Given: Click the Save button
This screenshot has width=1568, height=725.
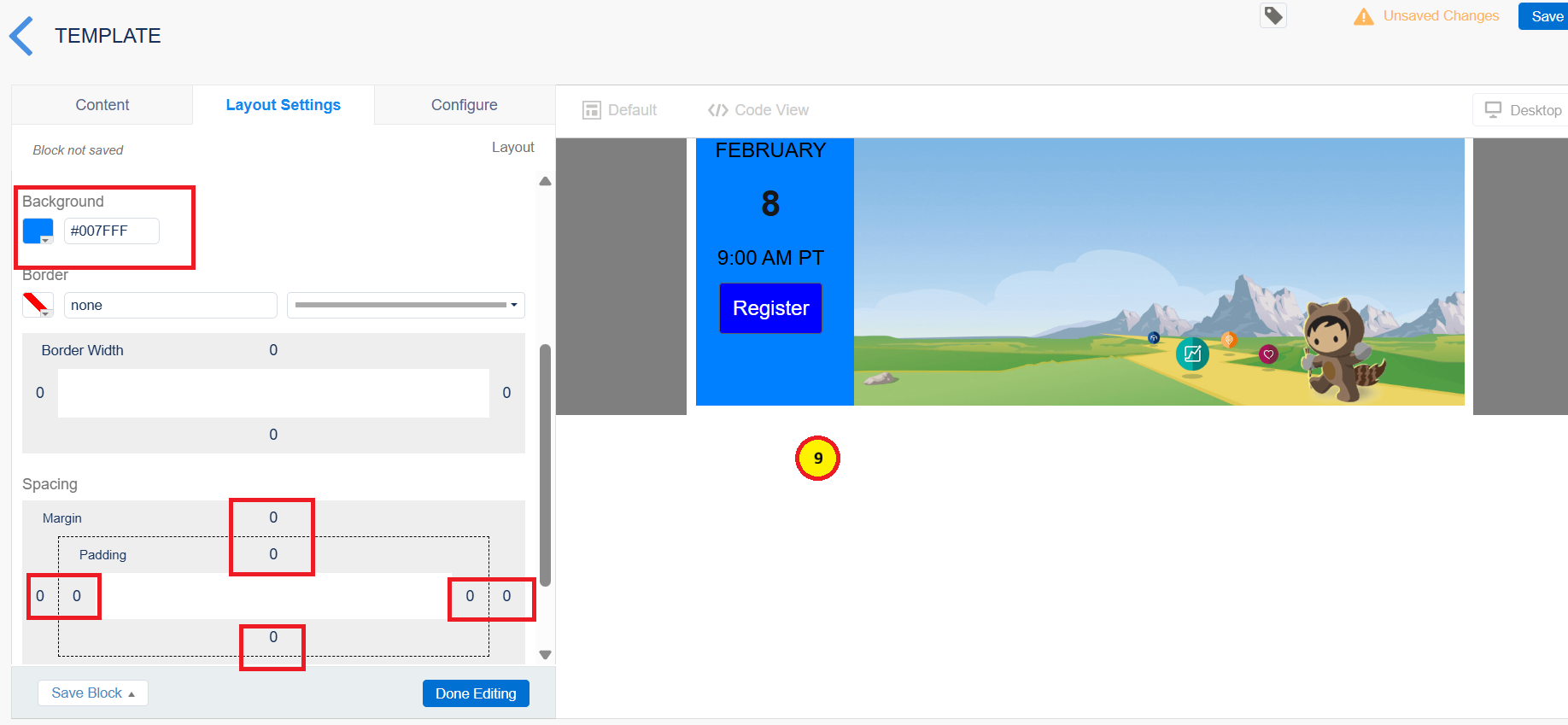Looking at the screenshot, I should click(x=1546, y=16).
